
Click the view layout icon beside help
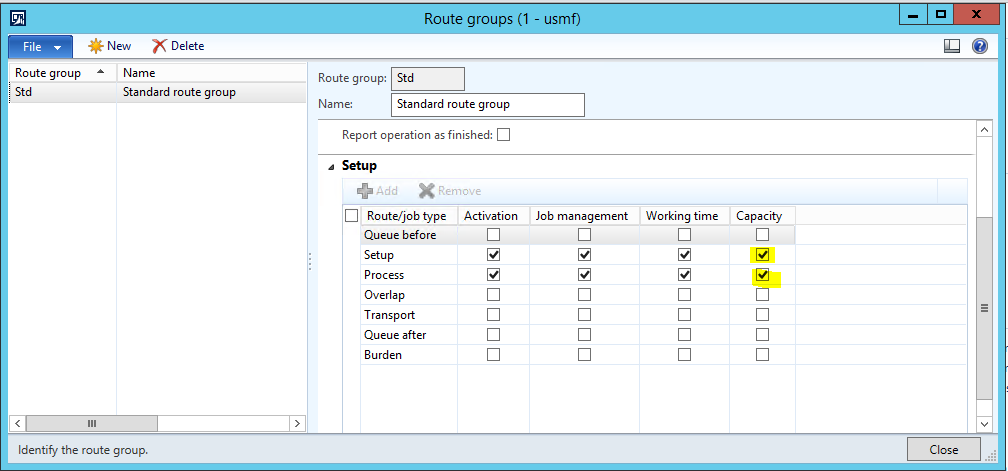point(952,46)
